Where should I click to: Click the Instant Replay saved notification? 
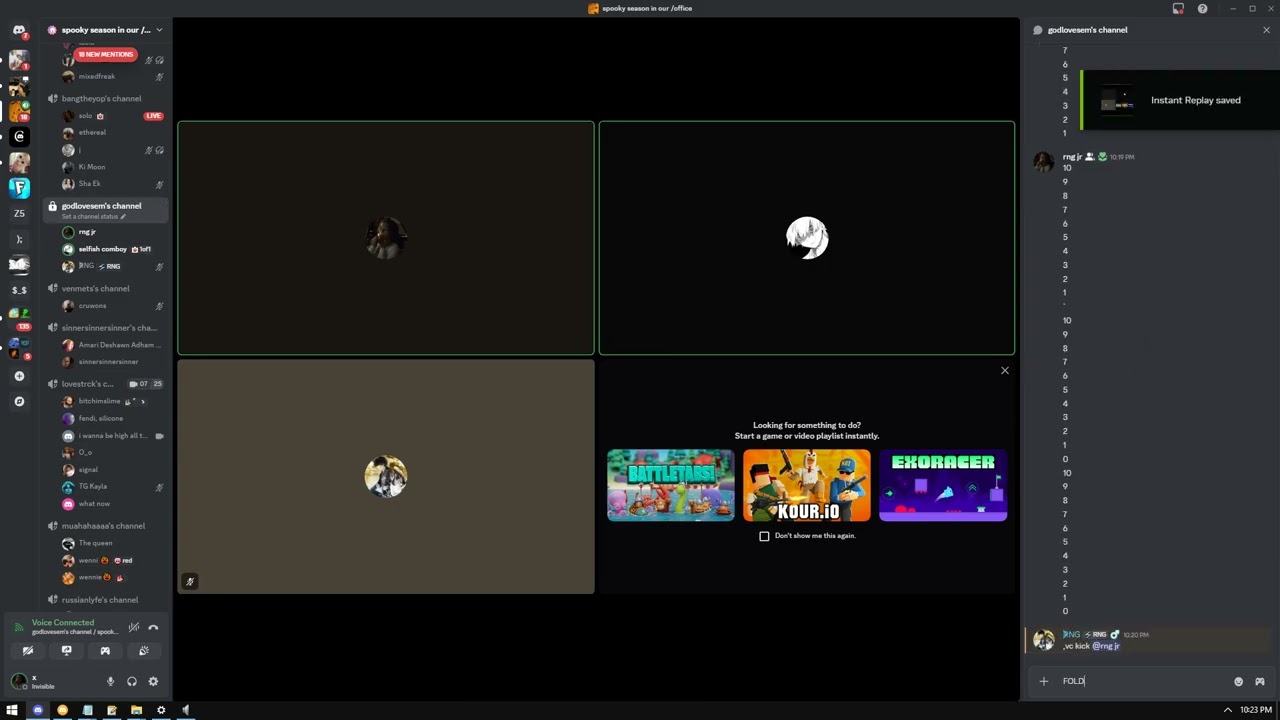tap(1180, 100)
